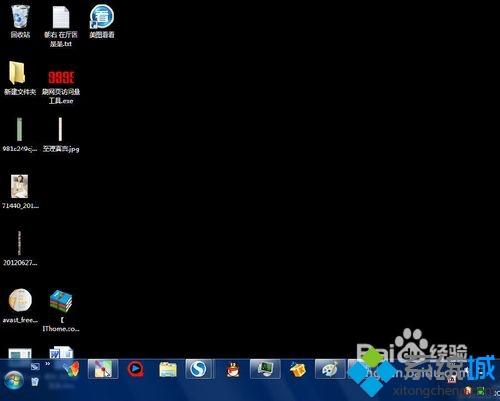
Task: Select the .txt text document on desktop
Action: [x=61, y=26]
